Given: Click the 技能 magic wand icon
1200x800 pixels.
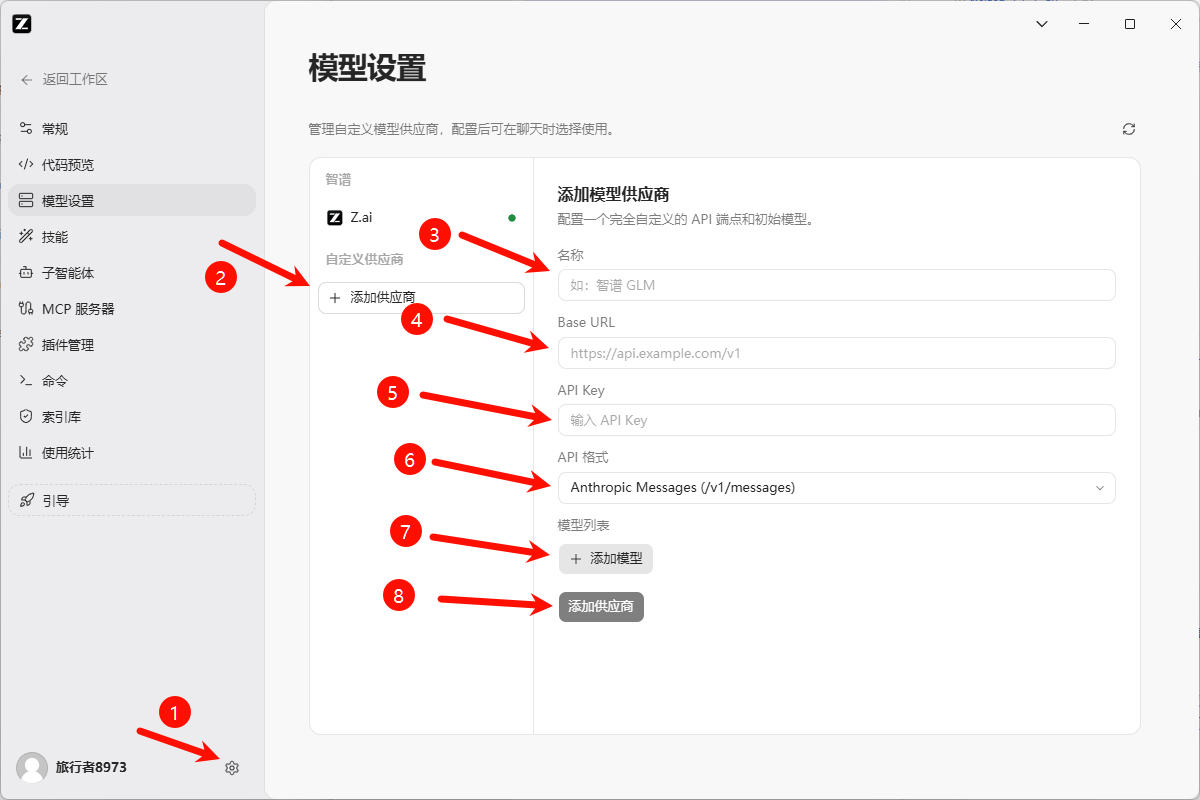Looking at the screenshot, I should coord(26,237).
